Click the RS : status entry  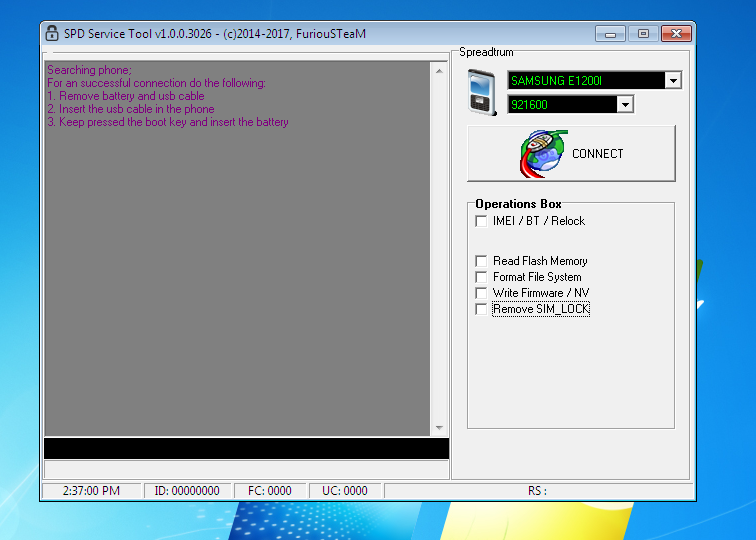[x=538, y=491]
